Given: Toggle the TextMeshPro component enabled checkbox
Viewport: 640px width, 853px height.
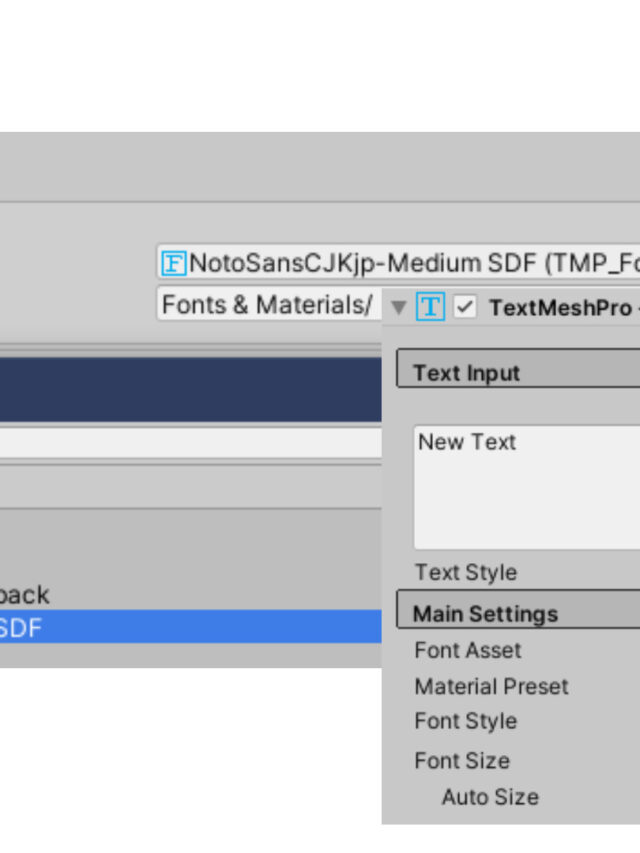Looking at the screenshot, I should [x=465, y=307].
